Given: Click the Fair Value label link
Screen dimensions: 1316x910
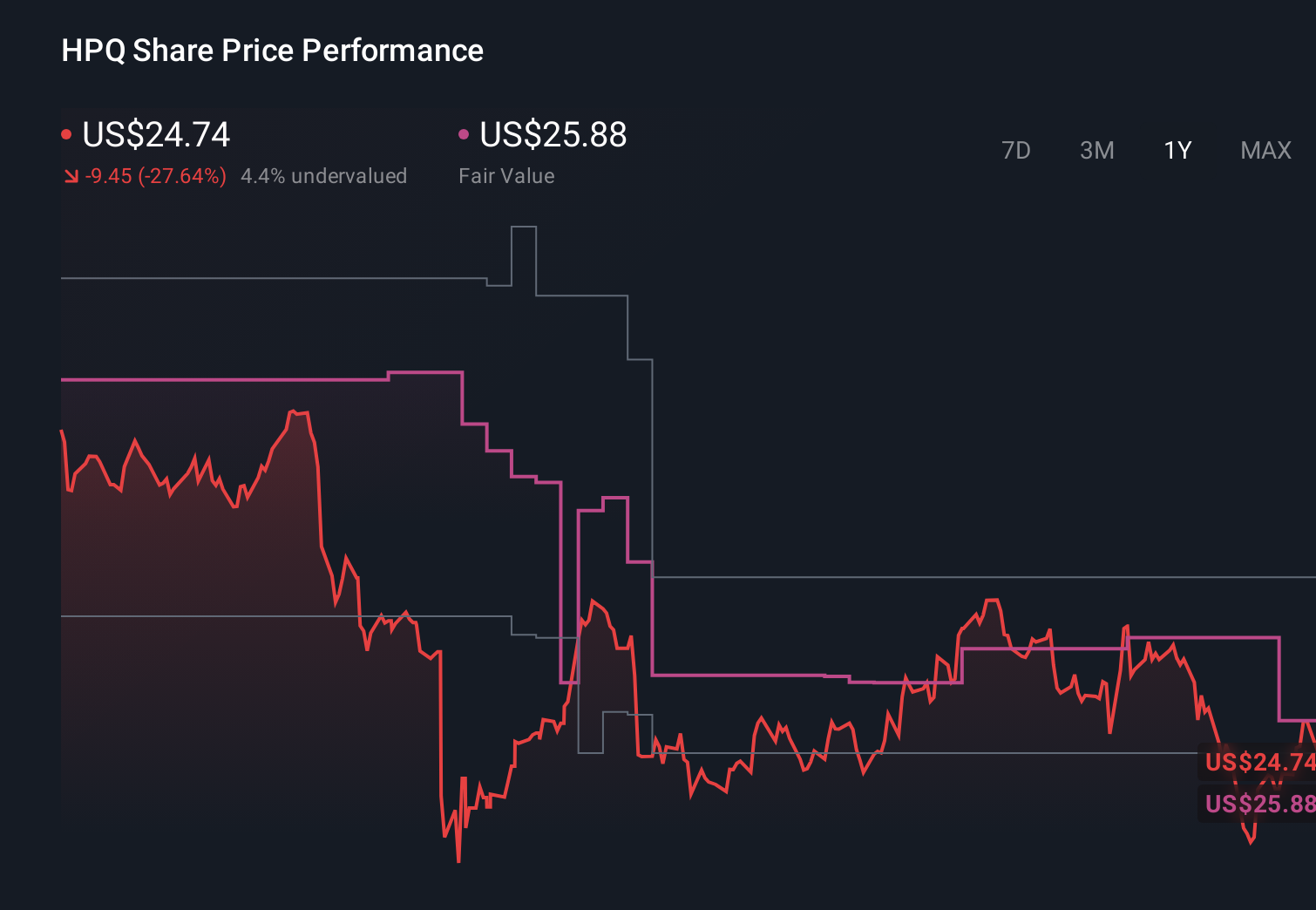Looking at the screenshot, I should [506, 175].
